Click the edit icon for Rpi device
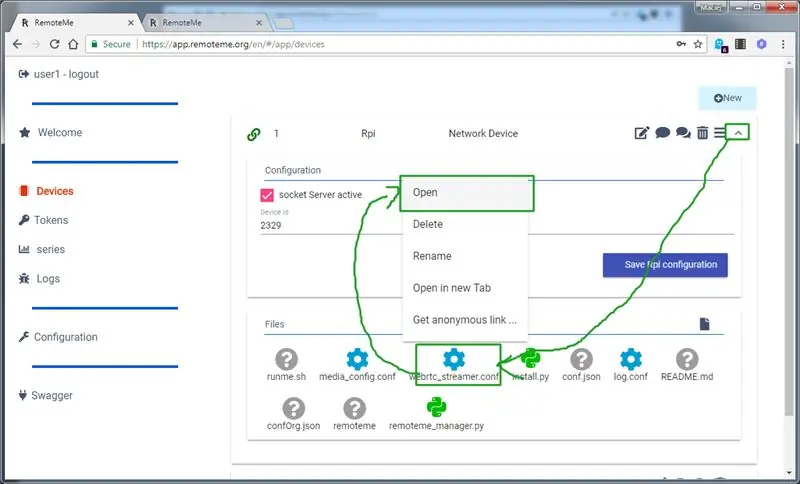 pyautogui.click(x=641, y=133)
